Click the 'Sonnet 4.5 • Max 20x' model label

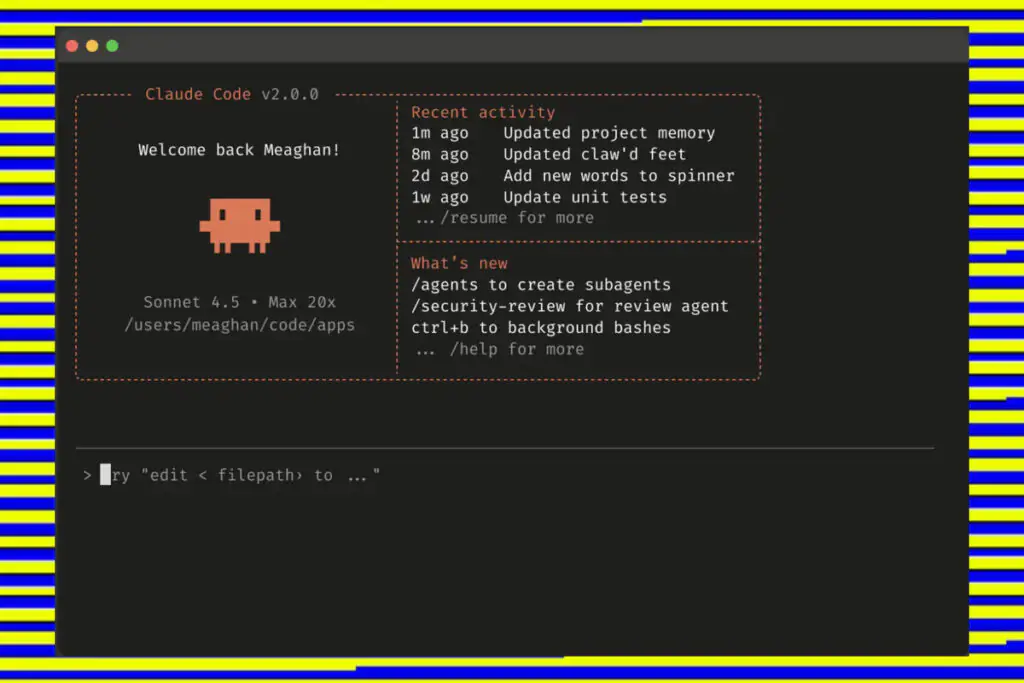[239, 302]
